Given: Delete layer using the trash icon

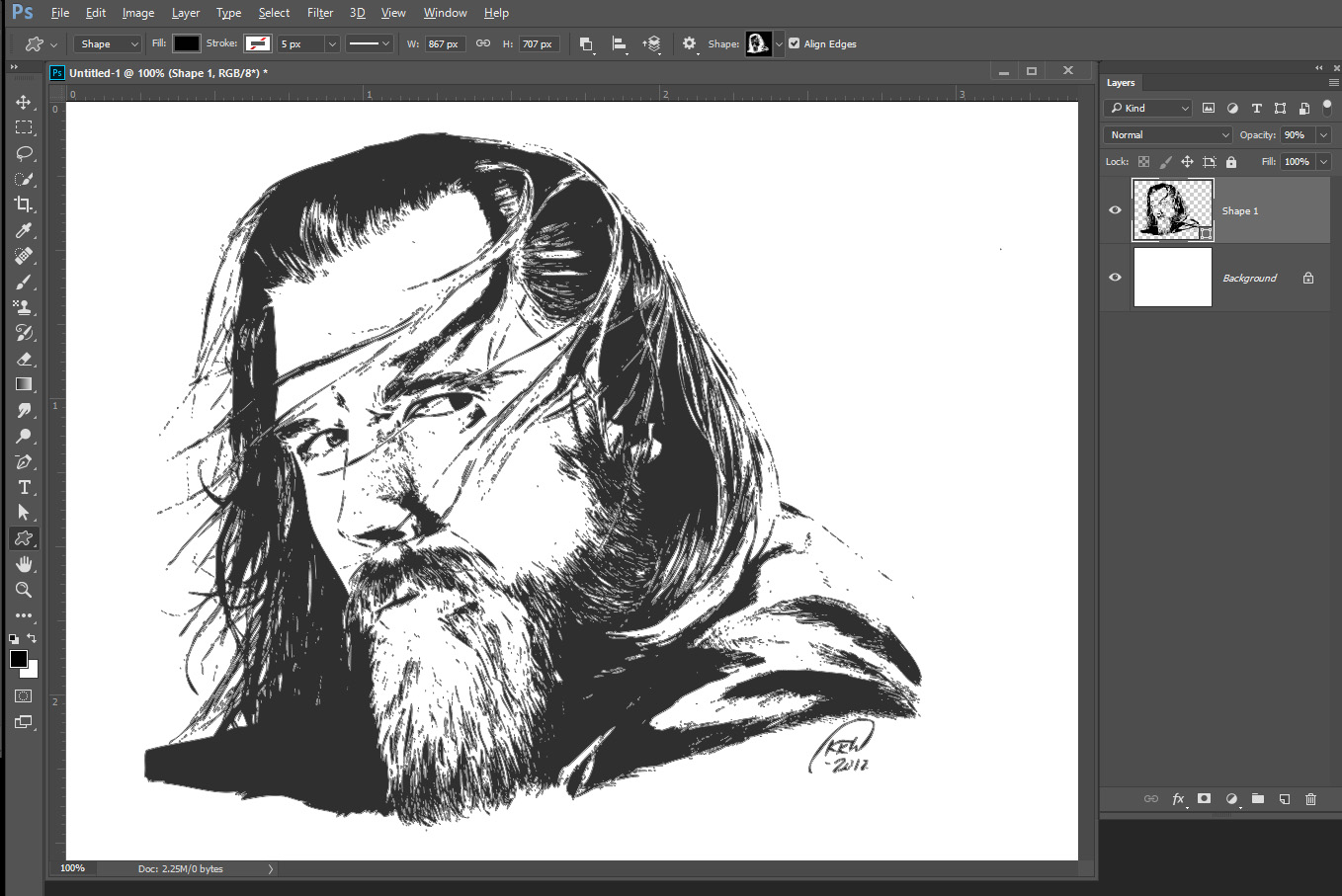Looking at the screenshot, I should click(1310, 798).
